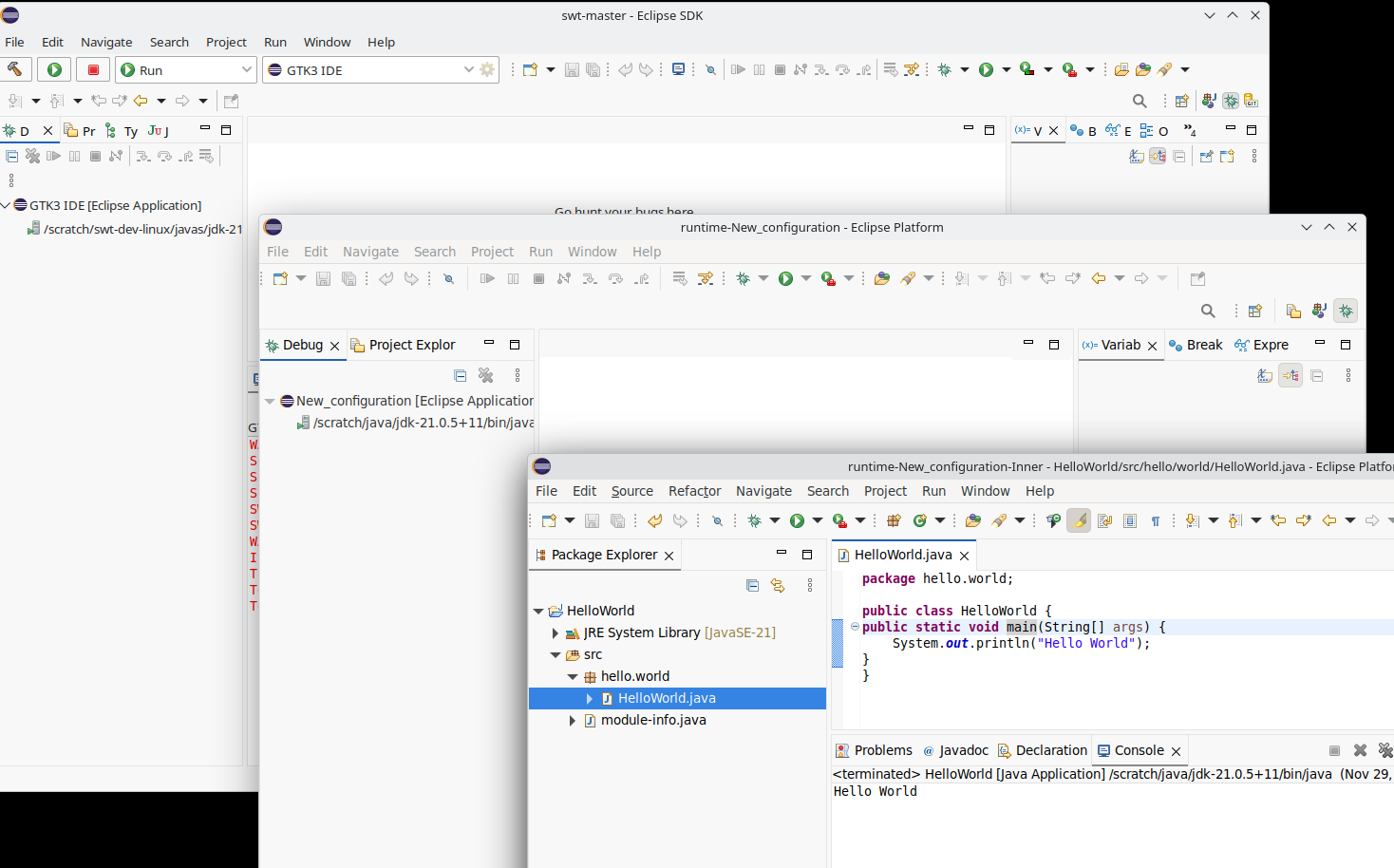
Task: Click the println line in the code editor
Action: click(1021, 643)
